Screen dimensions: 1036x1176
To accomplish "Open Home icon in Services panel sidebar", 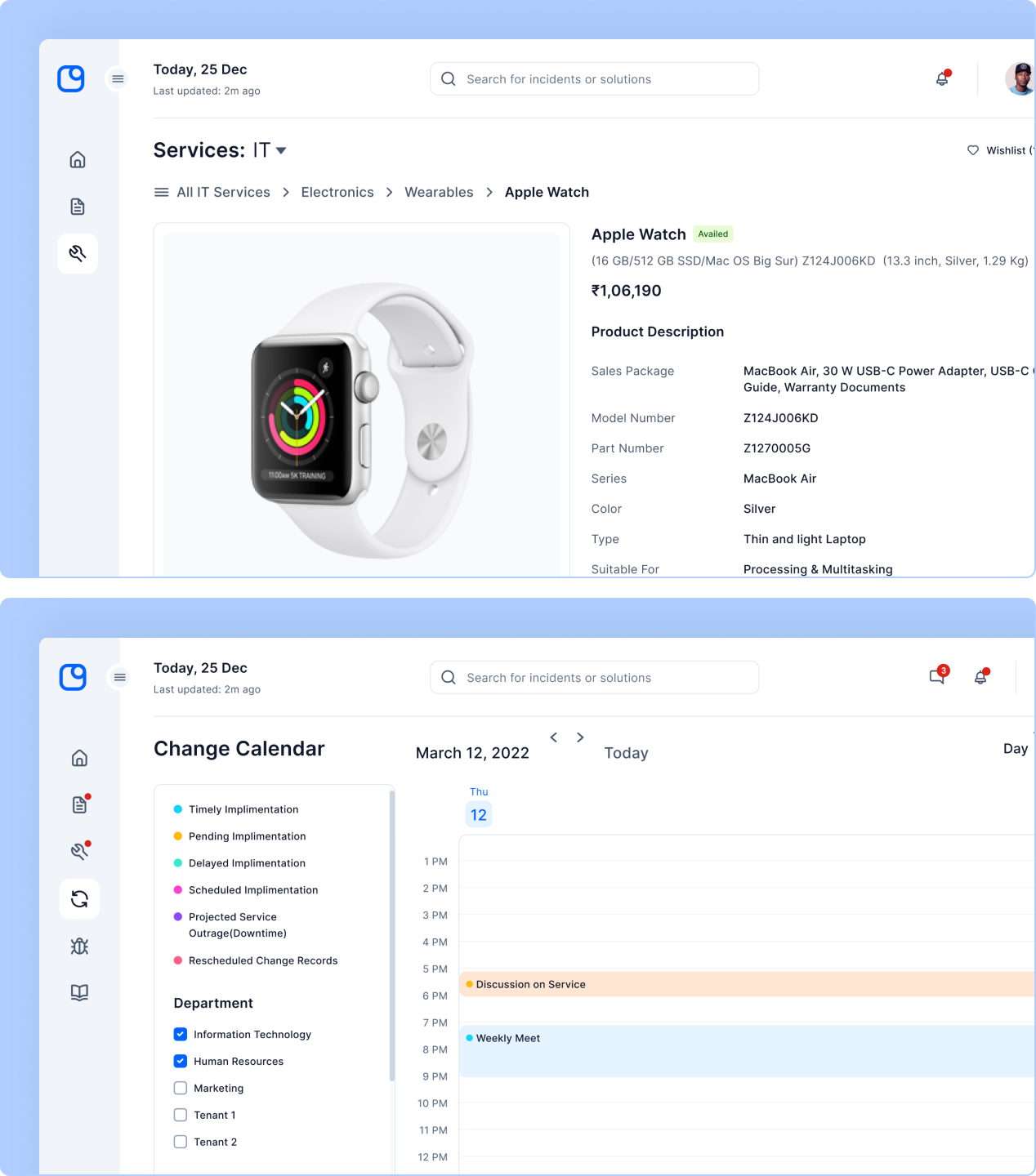I will 78,159.
